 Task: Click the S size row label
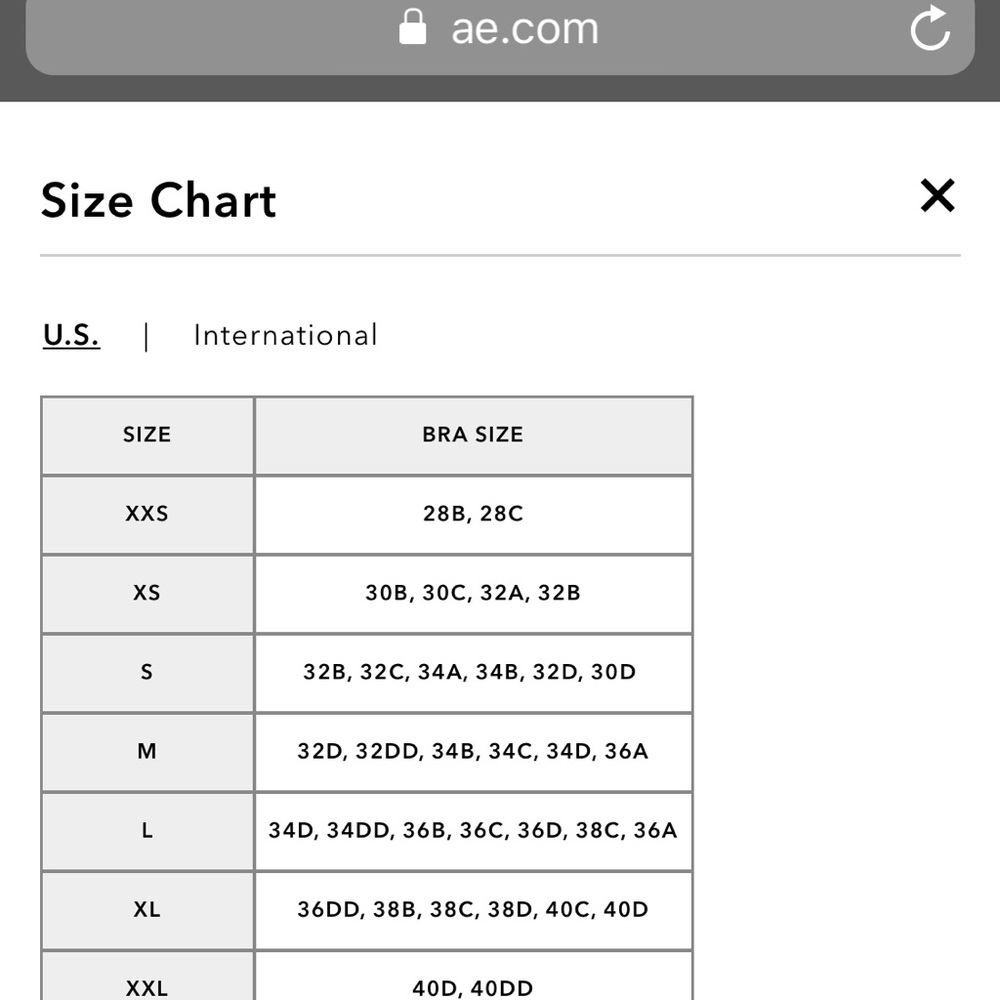(x=147, y=673)
